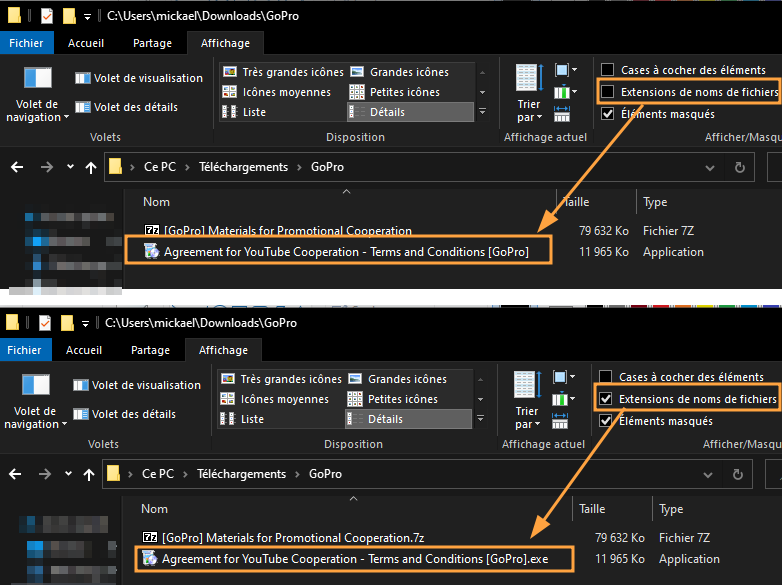
Task: Open group-by dropdown icon in top window
Action: tap(566, 70)
